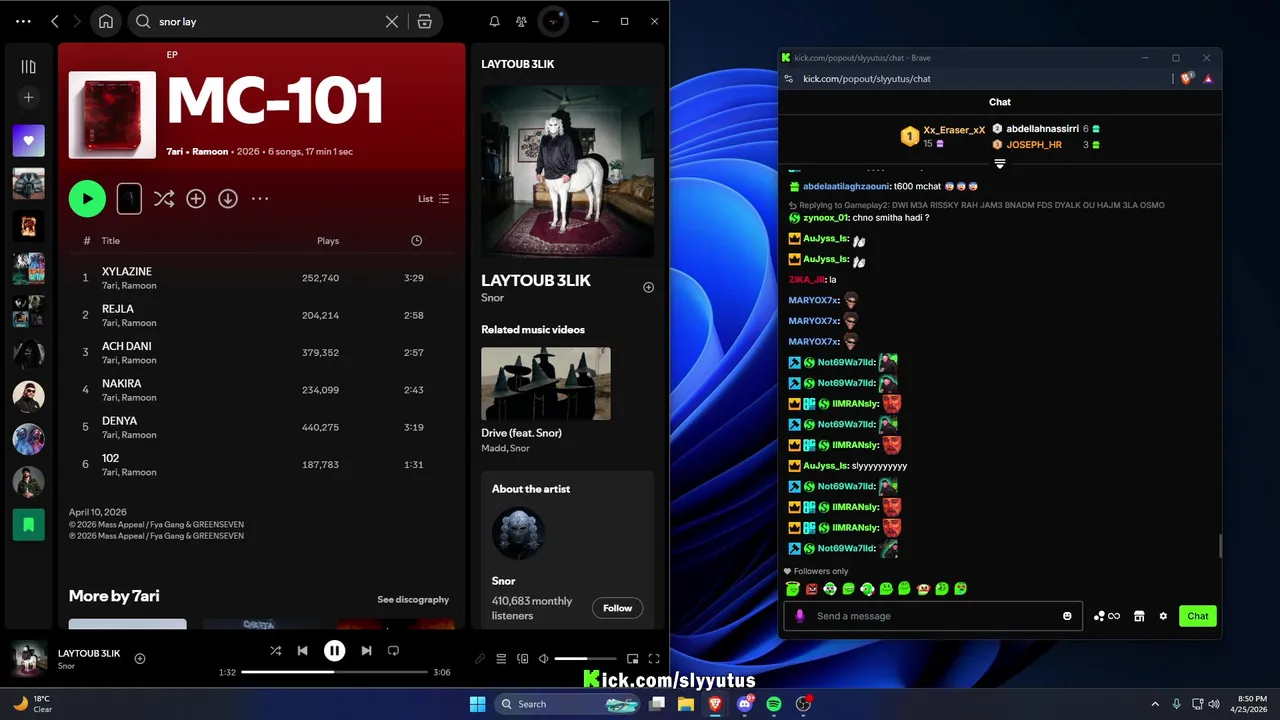The height and width of the screenshot is (720, 1280).
Task: Open the Kick shop icon
Action: (x=1139, y=616)
